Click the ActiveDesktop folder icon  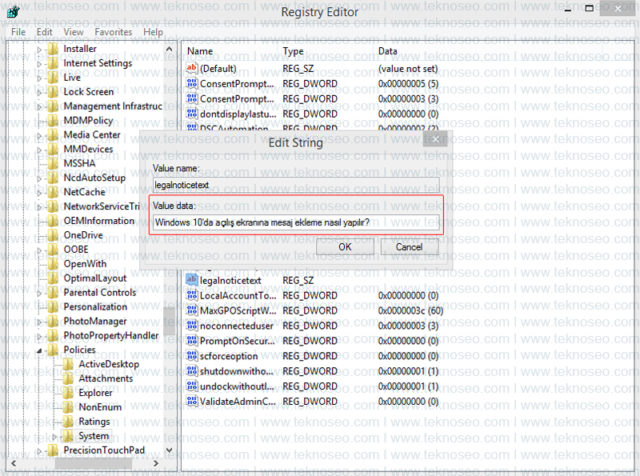click(x=68, y=364)
